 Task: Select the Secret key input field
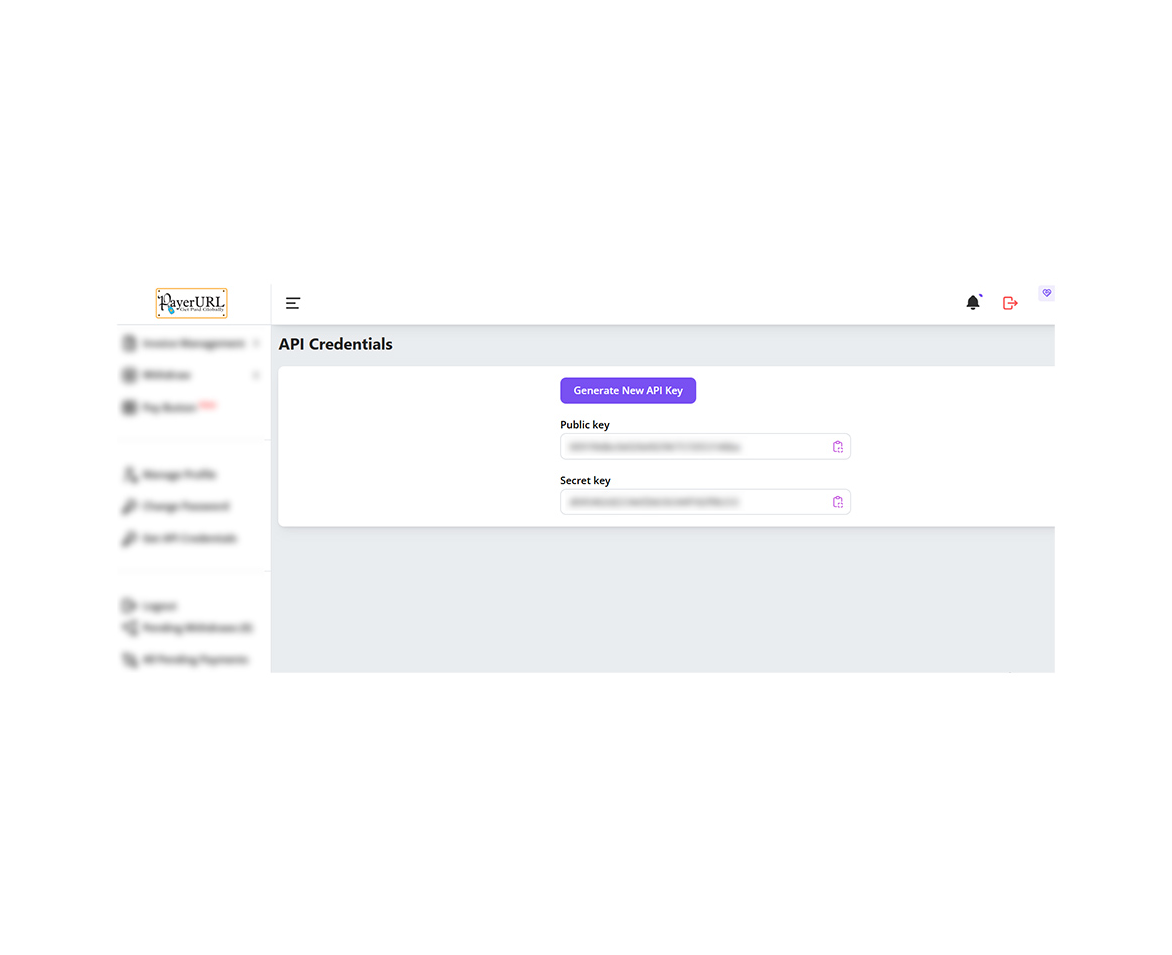[x=695, y=502]
